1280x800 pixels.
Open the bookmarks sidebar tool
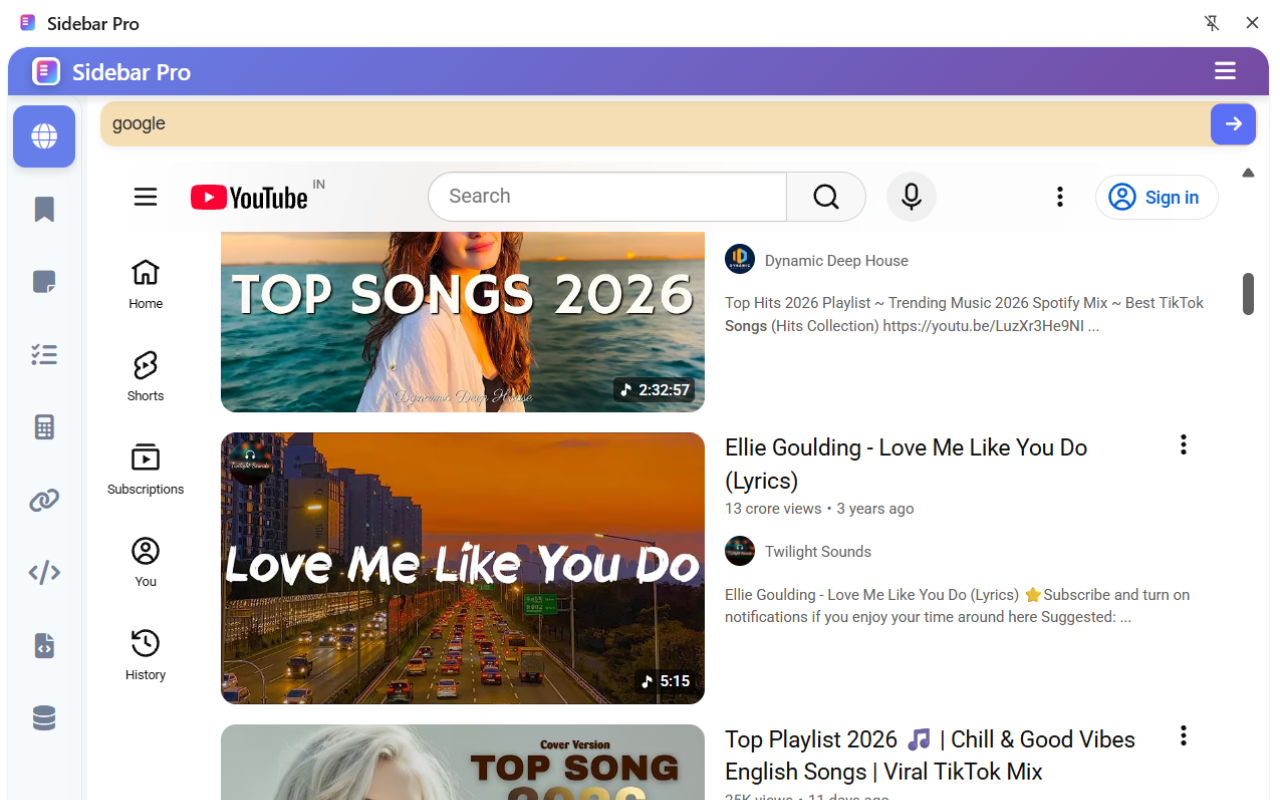point(44,209)
